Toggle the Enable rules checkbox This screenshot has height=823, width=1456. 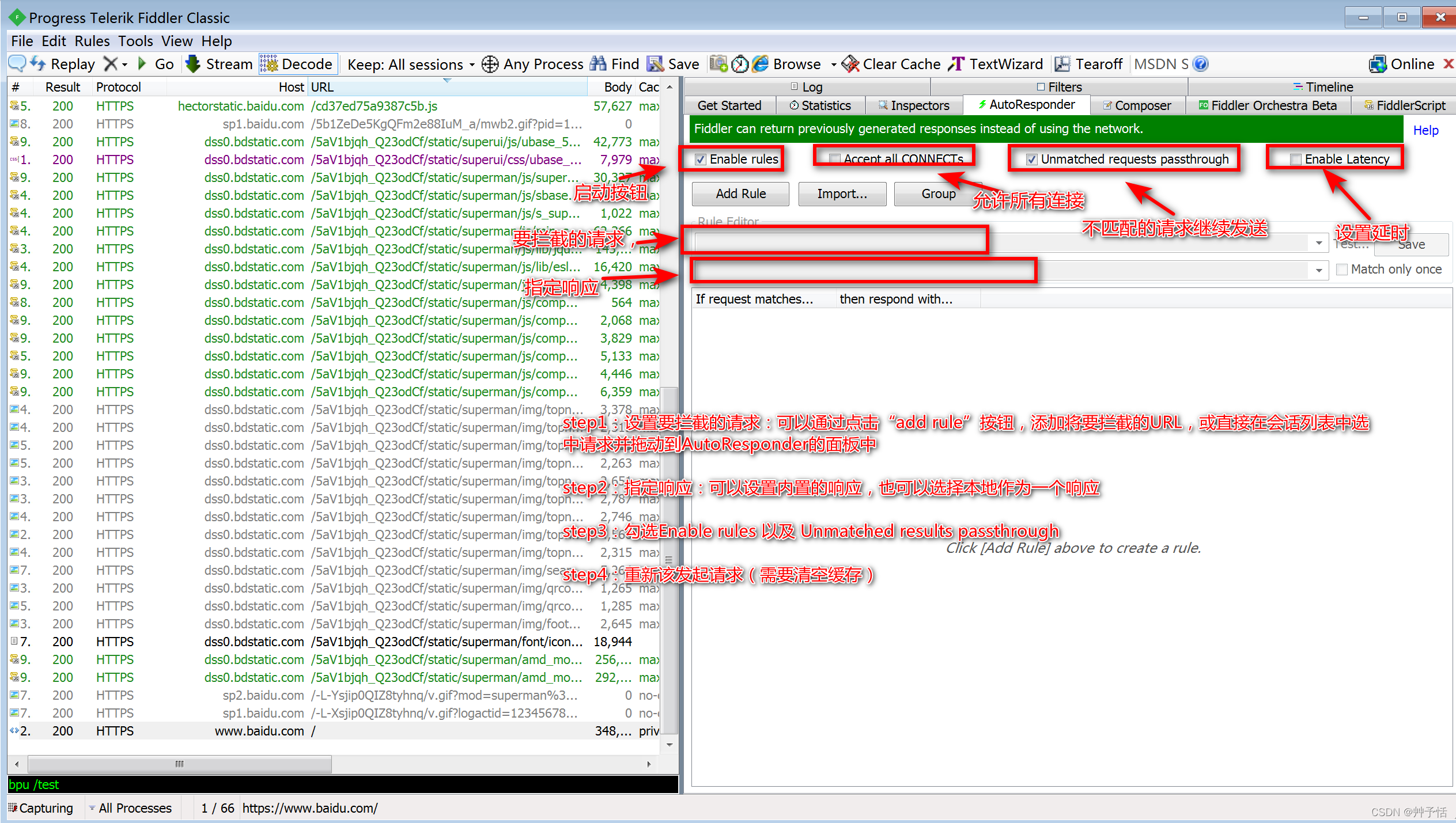point(701,160)
